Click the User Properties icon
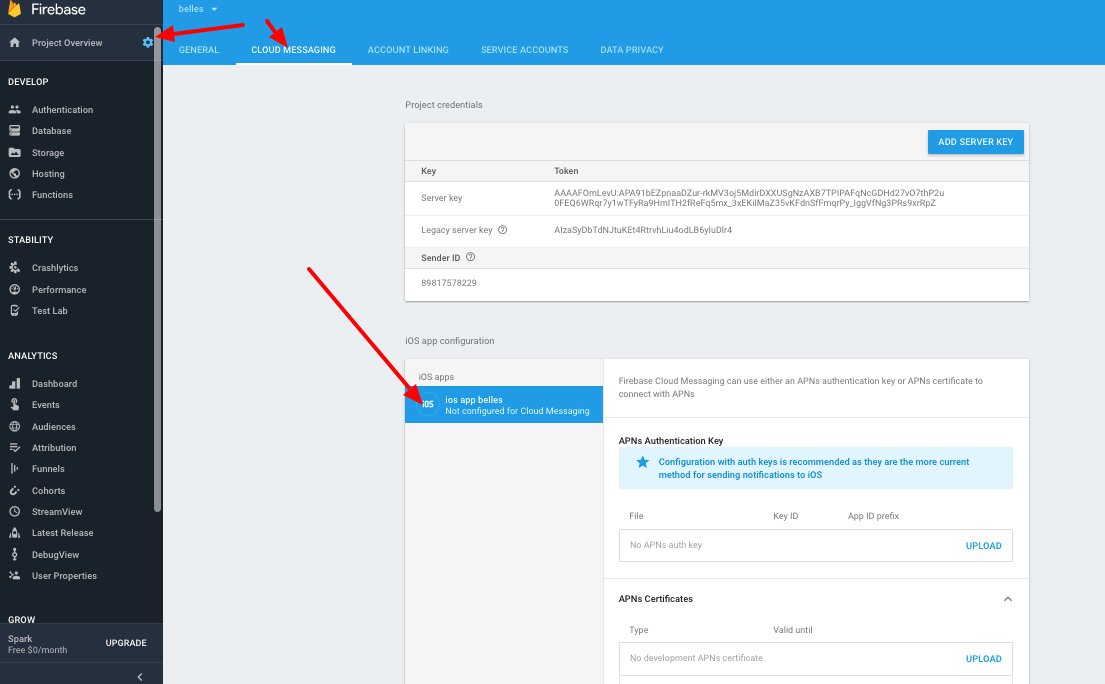Viewport: 1105px width, 684px height. [14, 576]
